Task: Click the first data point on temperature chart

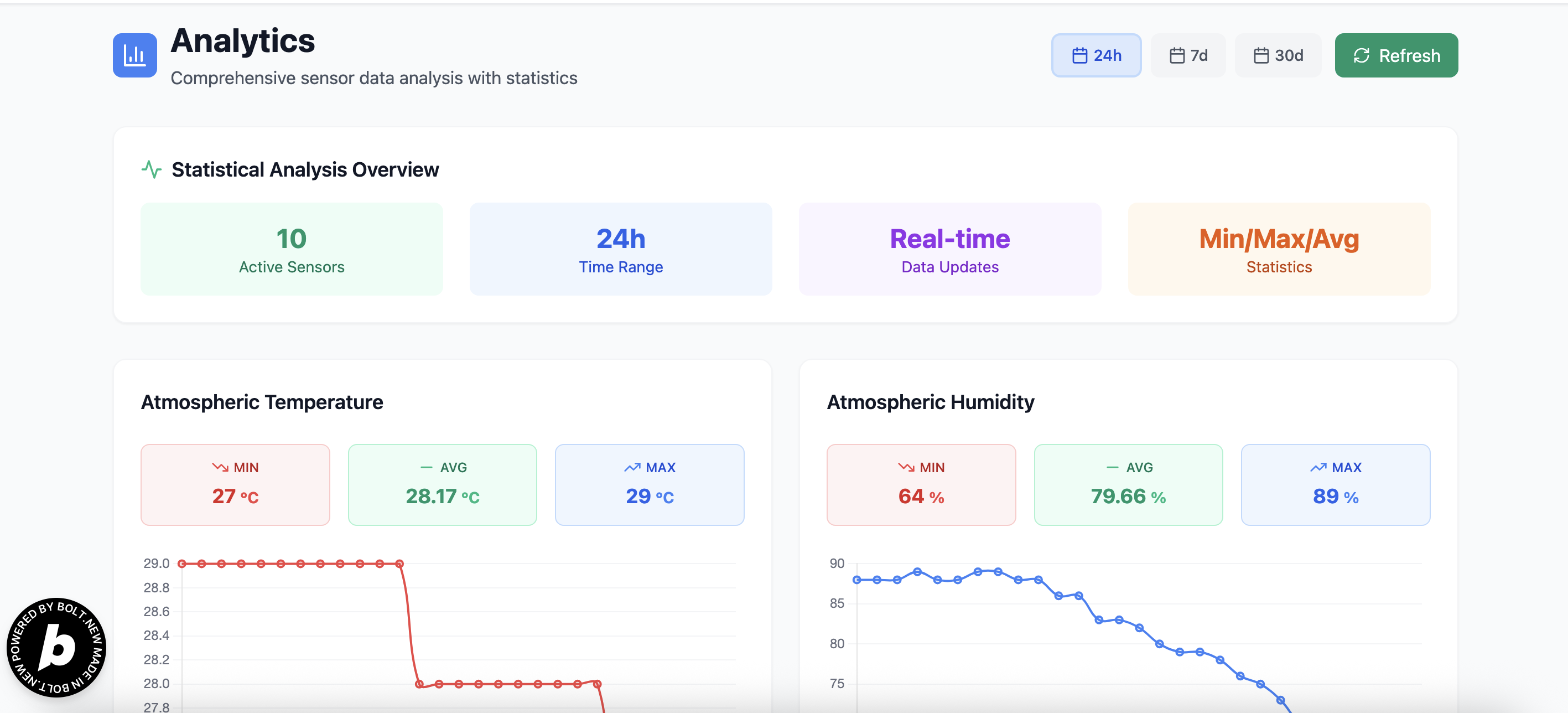Action: [x=182, y=564]
